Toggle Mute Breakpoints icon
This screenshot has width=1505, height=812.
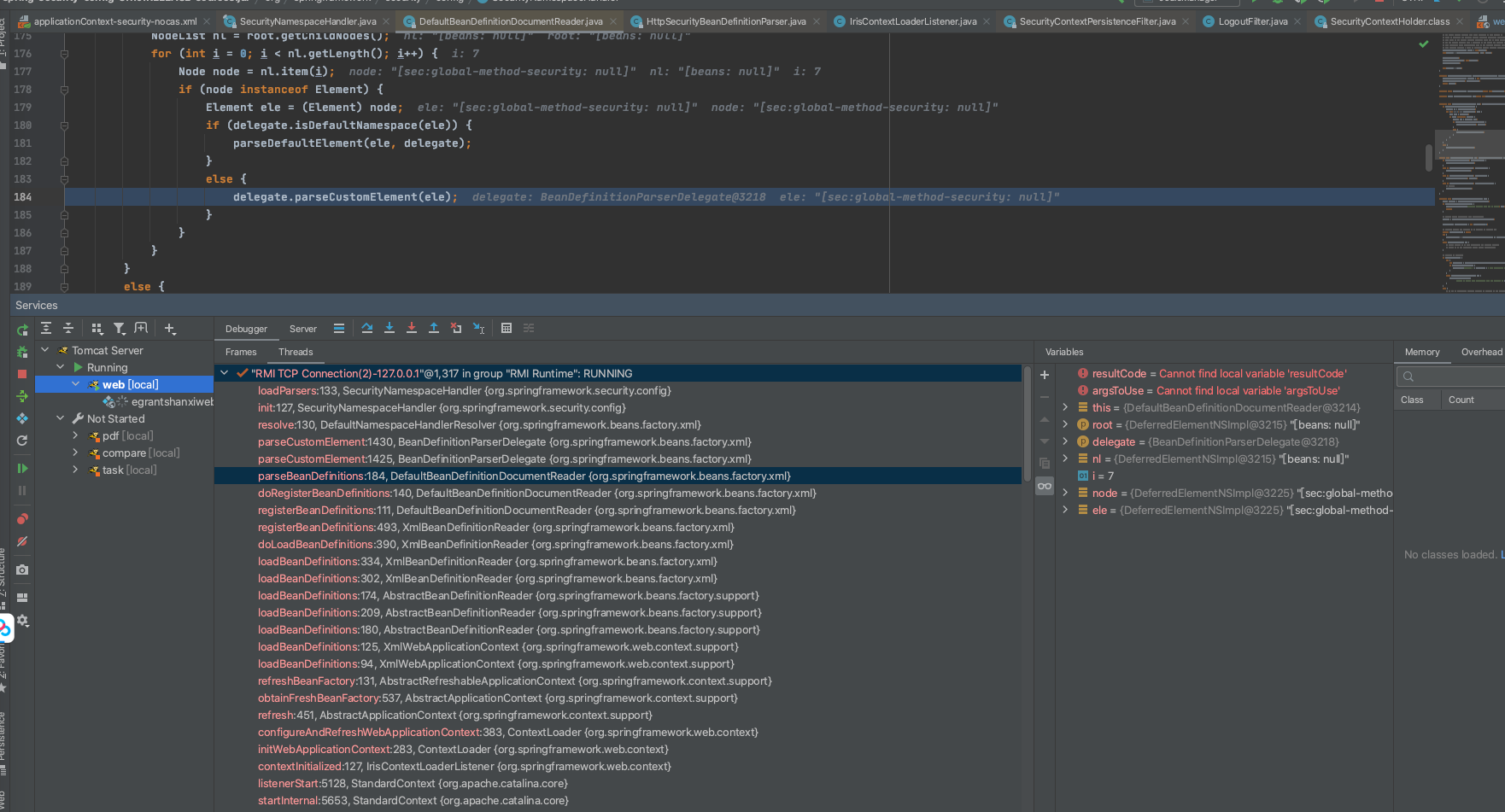point(22,541)
